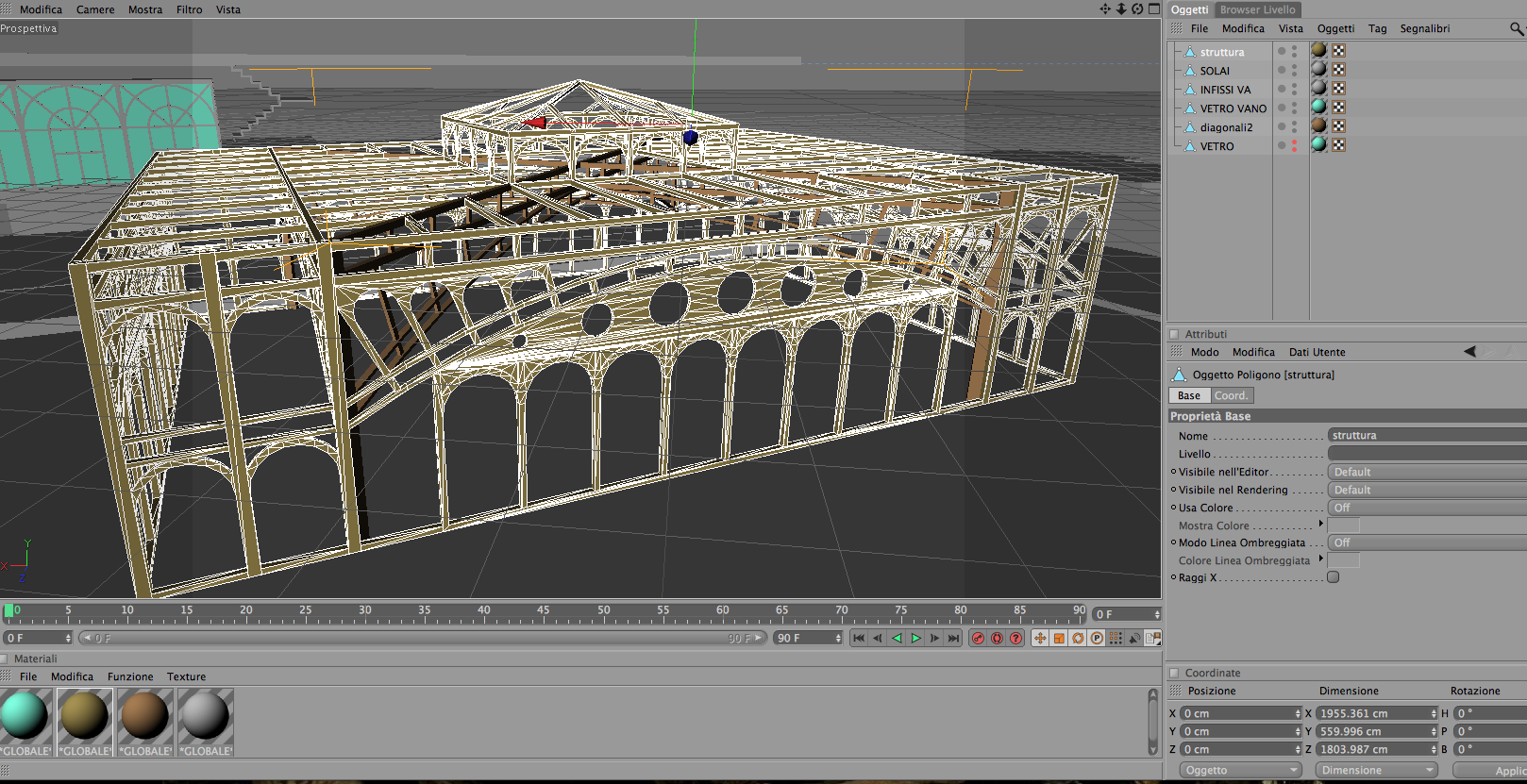Open the Texture menu in Materiali
This screenshot has height=784, width=1527.
187,676
